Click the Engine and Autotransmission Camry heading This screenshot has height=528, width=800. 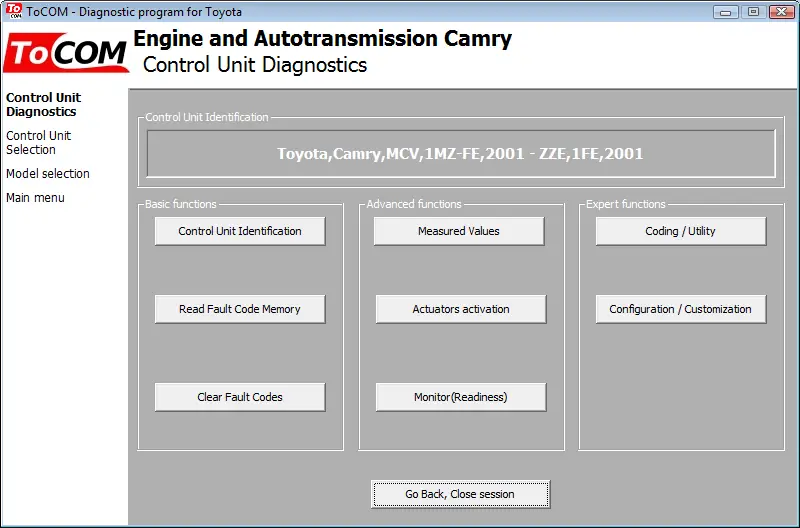coord(322,39)
